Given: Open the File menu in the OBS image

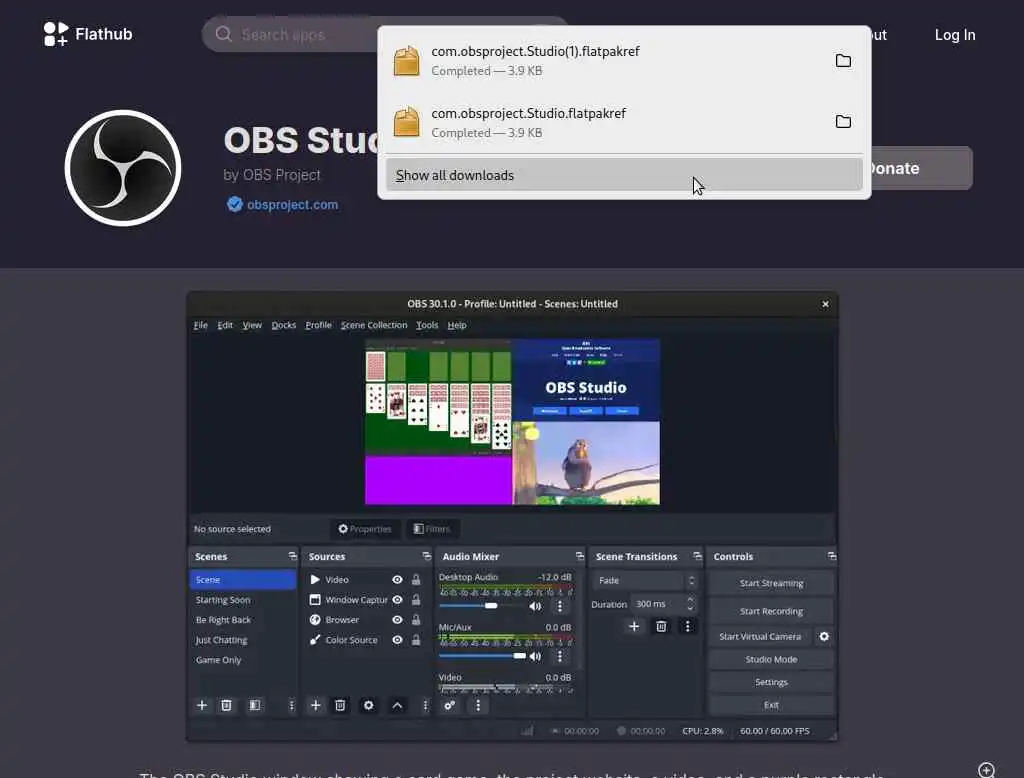Looking at the screenshot, I should point(200,325).
